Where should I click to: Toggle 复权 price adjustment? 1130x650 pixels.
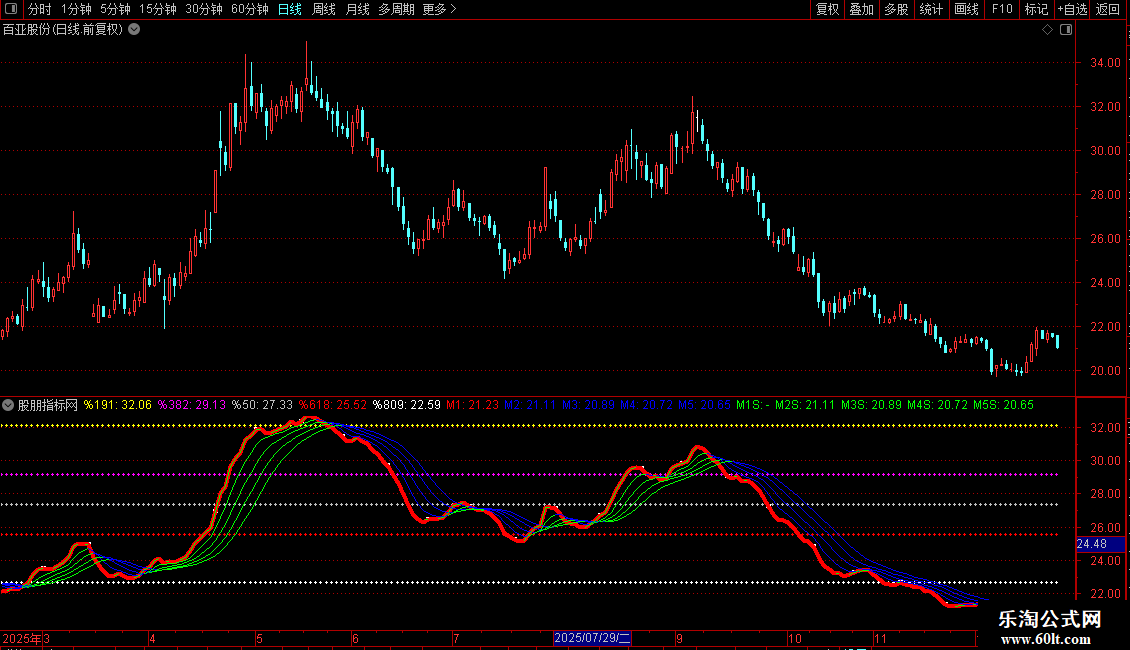coord(827,10)
